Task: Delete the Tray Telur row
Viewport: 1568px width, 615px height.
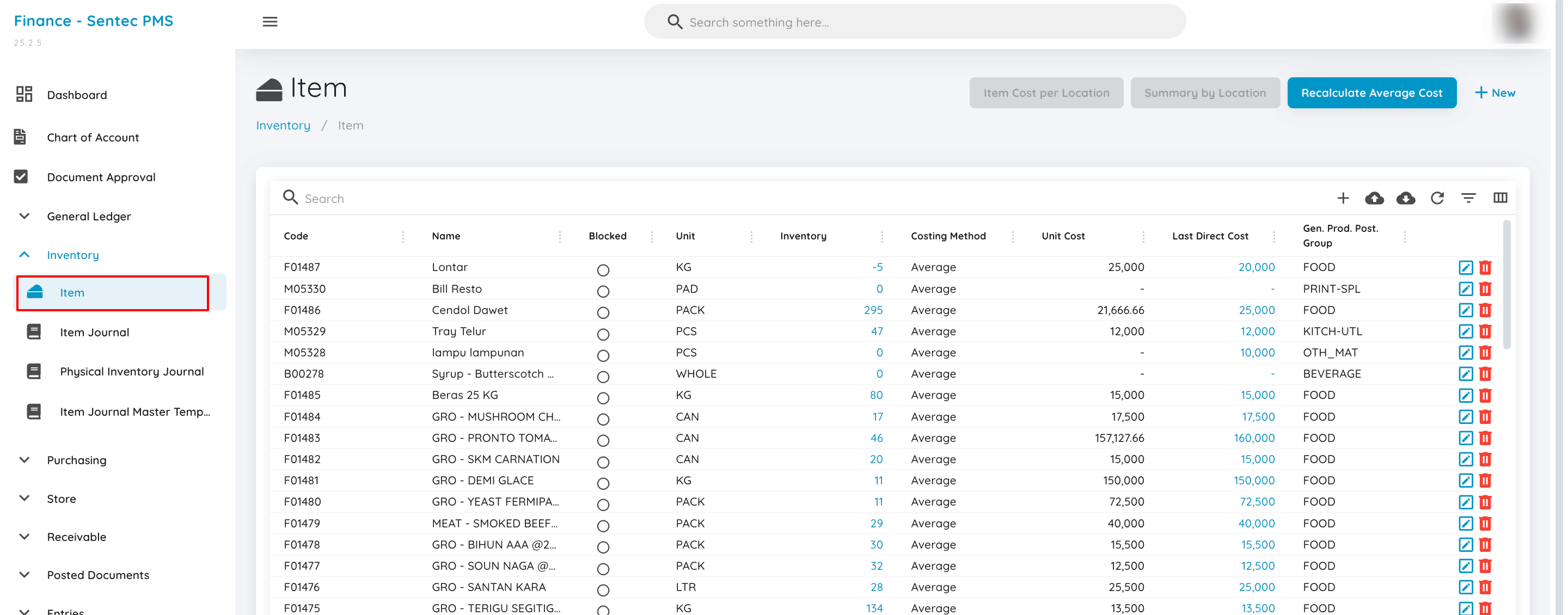Action: click(x=1485, y=331)
